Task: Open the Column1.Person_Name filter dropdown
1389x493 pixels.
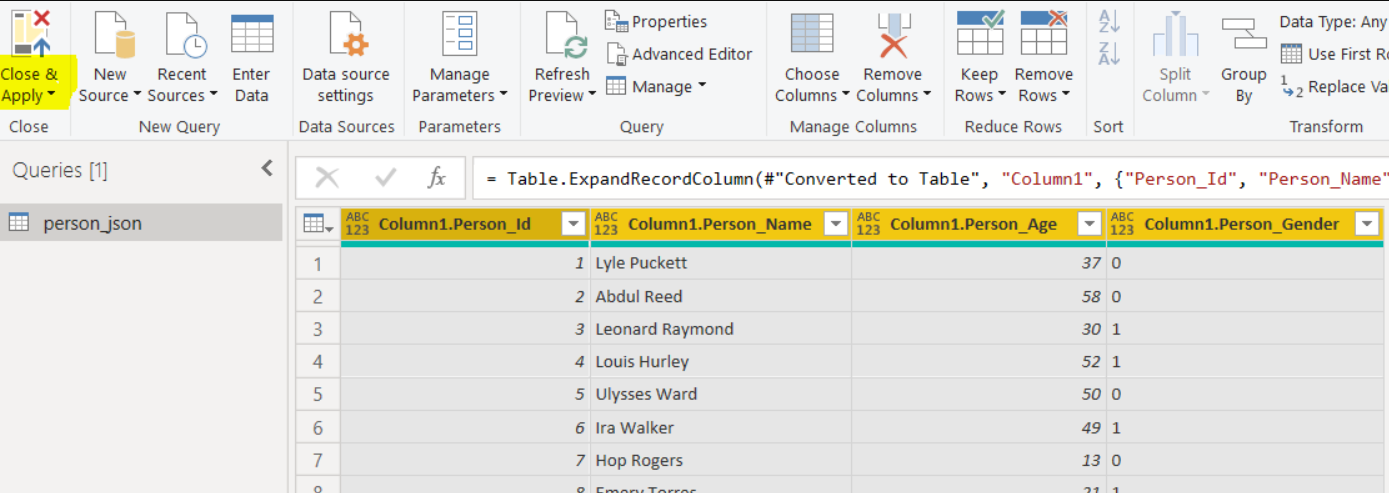Action: [x=835, y=225]
